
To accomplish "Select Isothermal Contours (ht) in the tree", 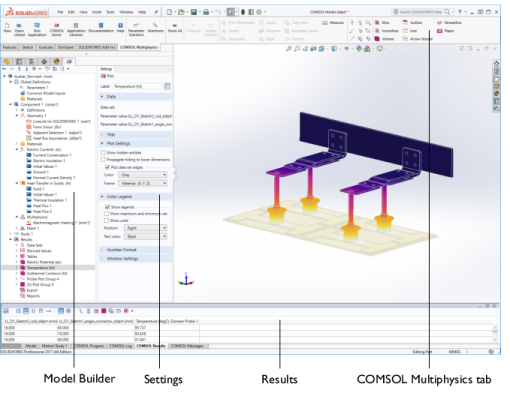I will pyautogui.click(x=47, y=273).
